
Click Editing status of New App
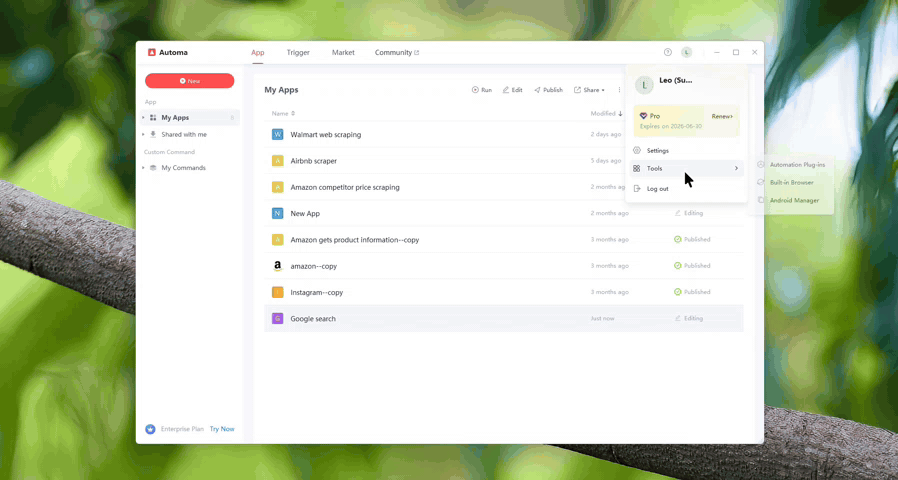[688, 213]
